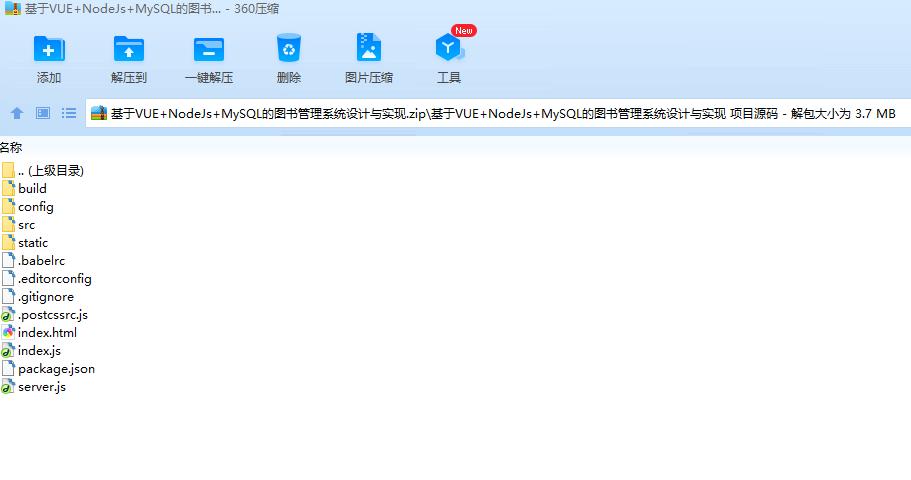Select the .babelrc file
Image resolution: width=911 pixels, height=480 pixels.
tap(41, 260)
